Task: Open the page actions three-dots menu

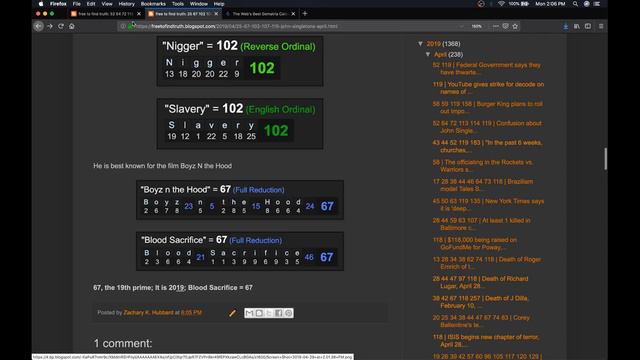Action: [496, 26]
